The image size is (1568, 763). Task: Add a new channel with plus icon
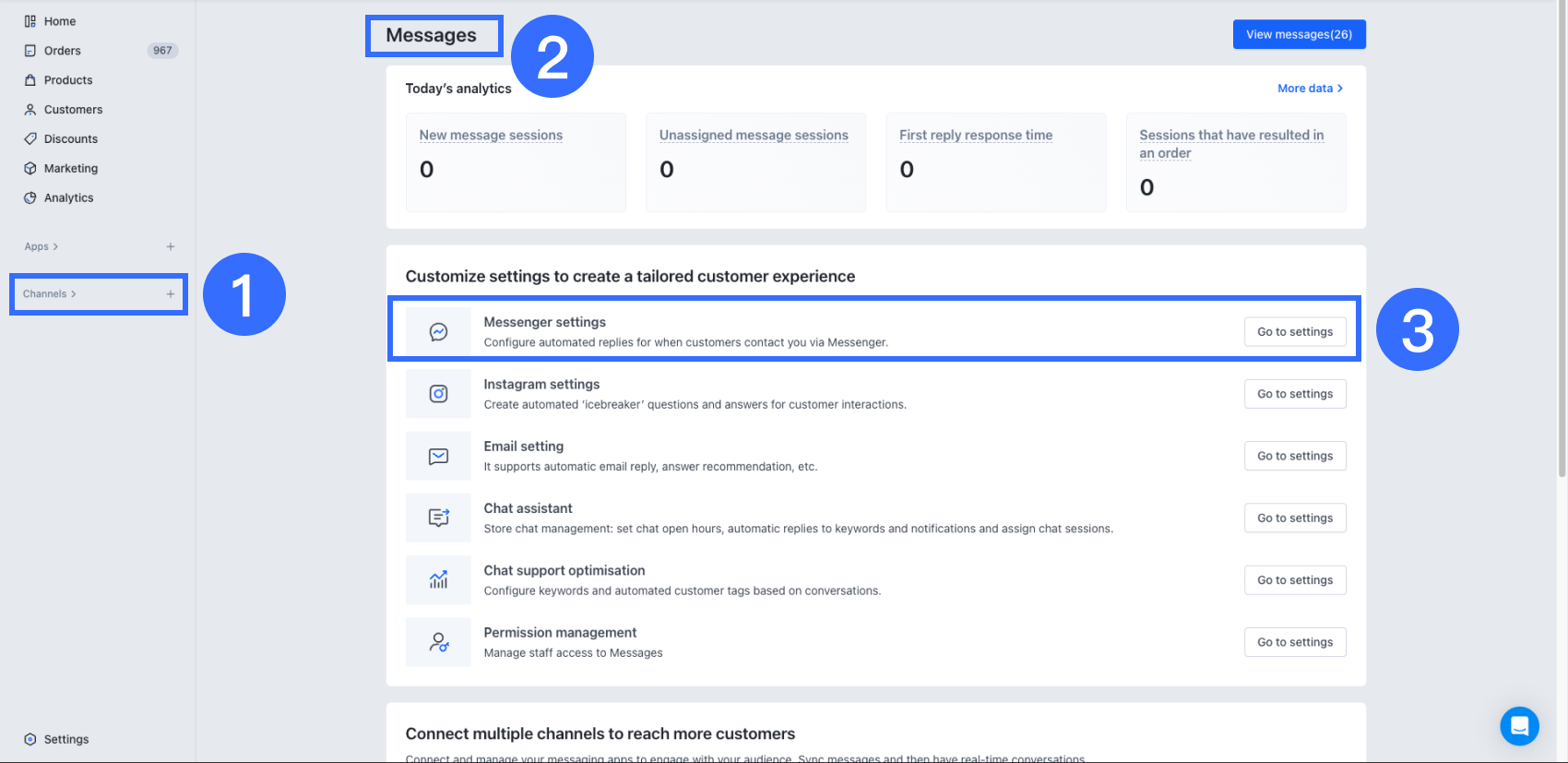pyautogui.click(x=171, y=294)
